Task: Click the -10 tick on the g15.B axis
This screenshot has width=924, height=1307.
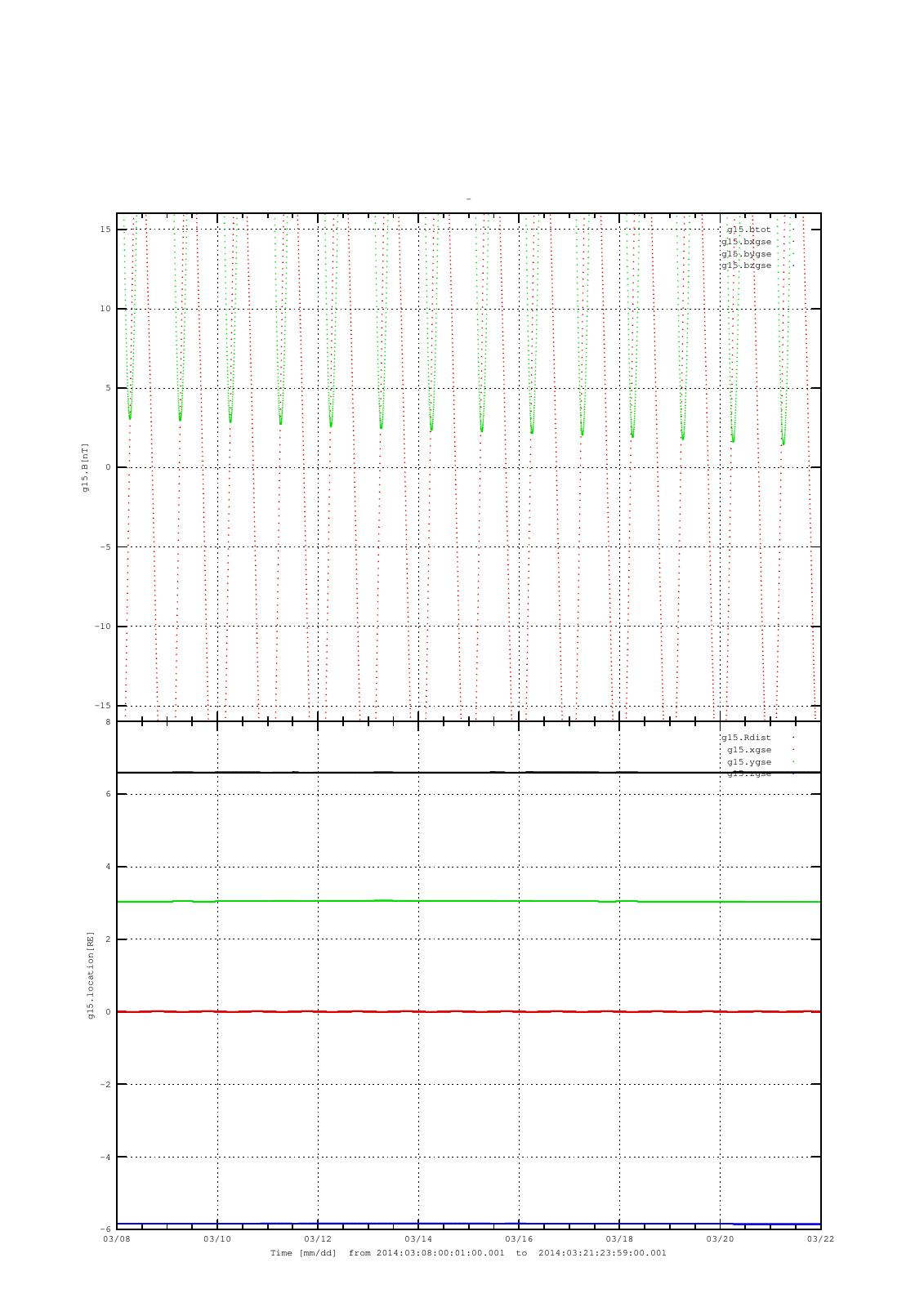Action: 102,627
